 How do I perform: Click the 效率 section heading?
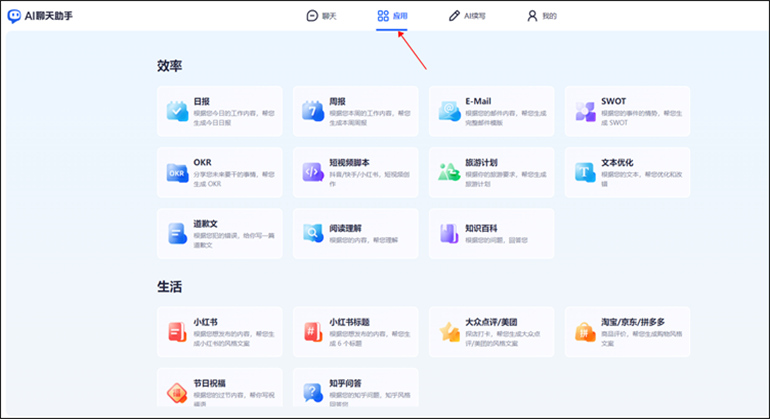(169, 66)
